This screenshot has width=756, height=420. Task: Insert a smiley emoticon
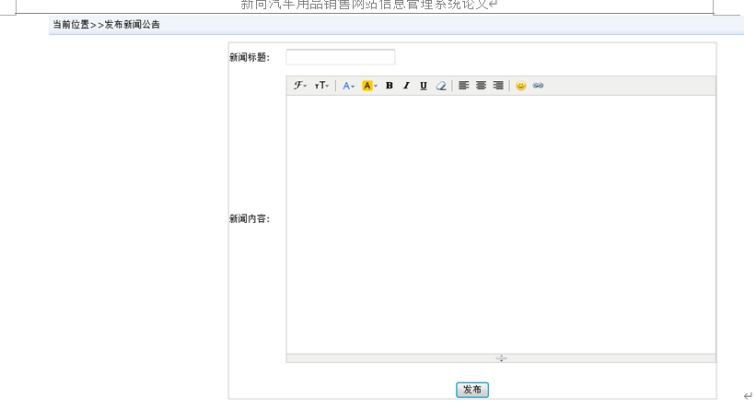pyautogui.click(x=521, y=85)
